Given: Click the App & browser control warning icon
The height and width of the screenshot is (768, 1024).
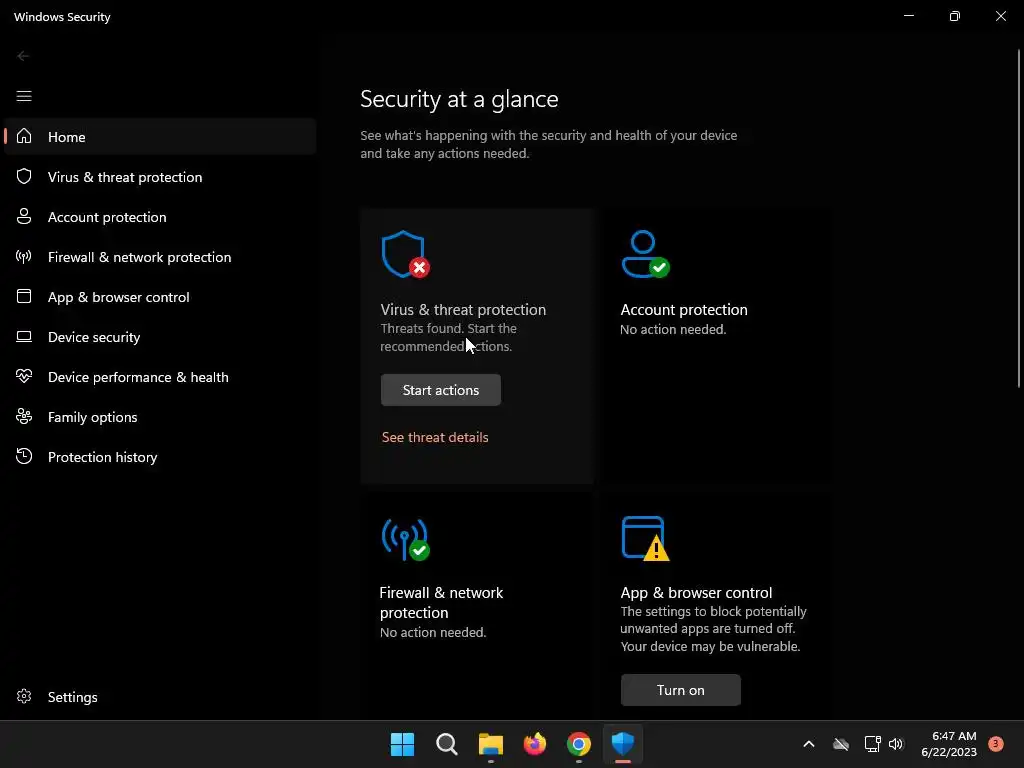Looking at the screenshot, I should tap(645, 539).
